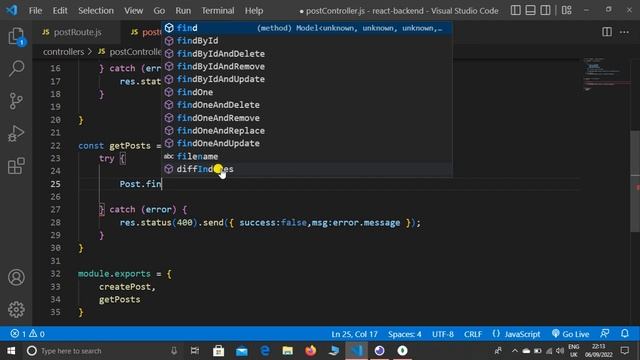Open Firefox from taskbar
The image size is (640, 360).
click(x=311, y=351)
